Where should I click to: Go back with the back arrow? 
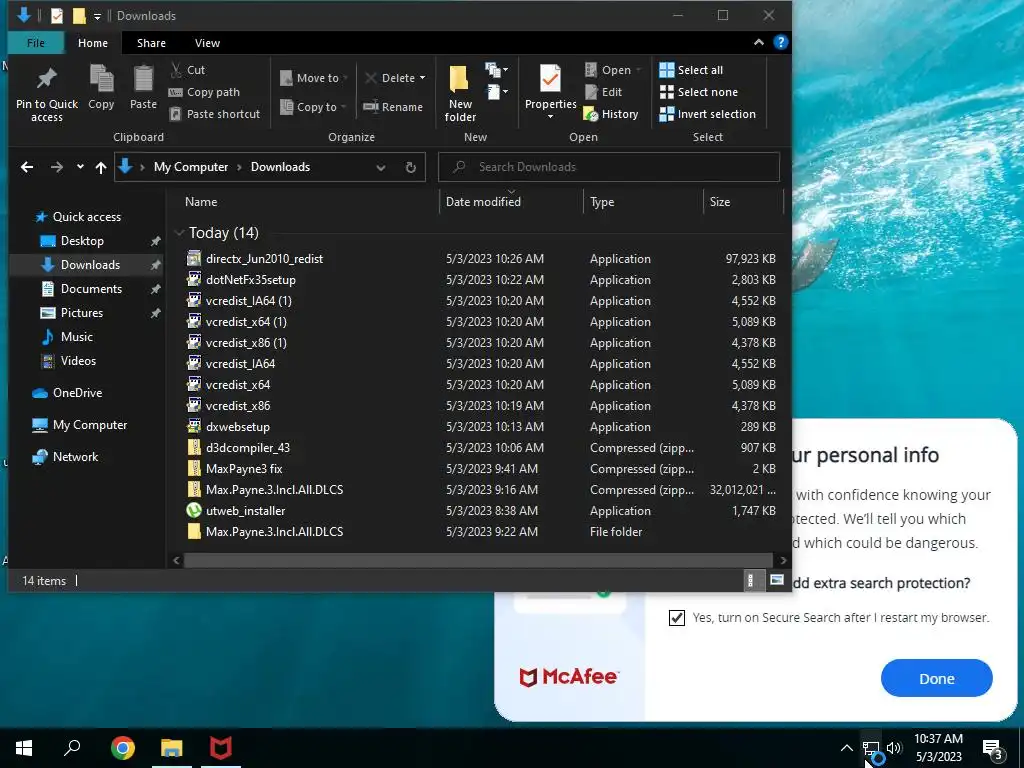coord(27,167)
